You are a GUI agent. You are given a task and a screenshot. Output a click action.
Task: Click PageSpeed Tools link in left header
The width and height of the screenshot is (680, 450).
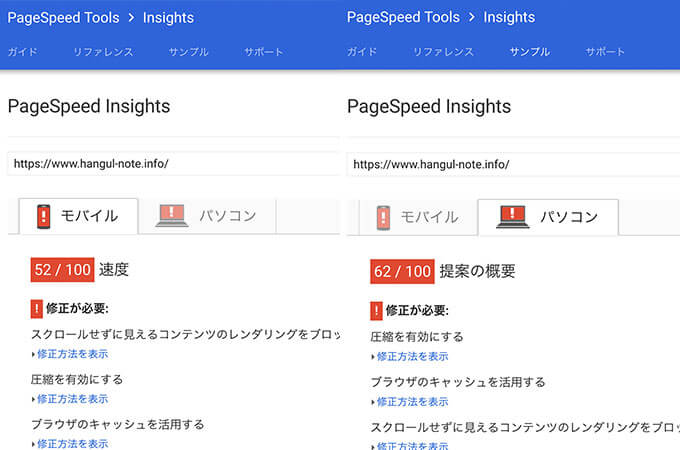(63, 18)
